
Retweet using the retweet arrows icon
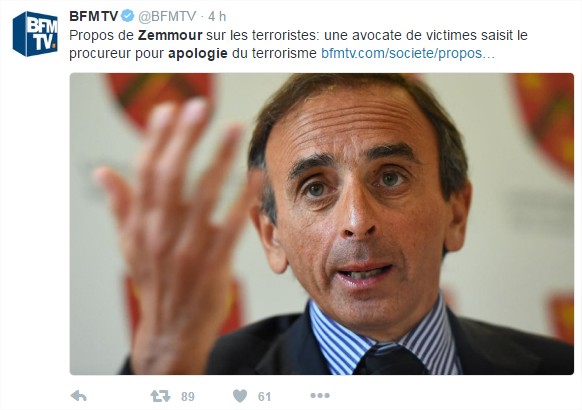(160, 396)
